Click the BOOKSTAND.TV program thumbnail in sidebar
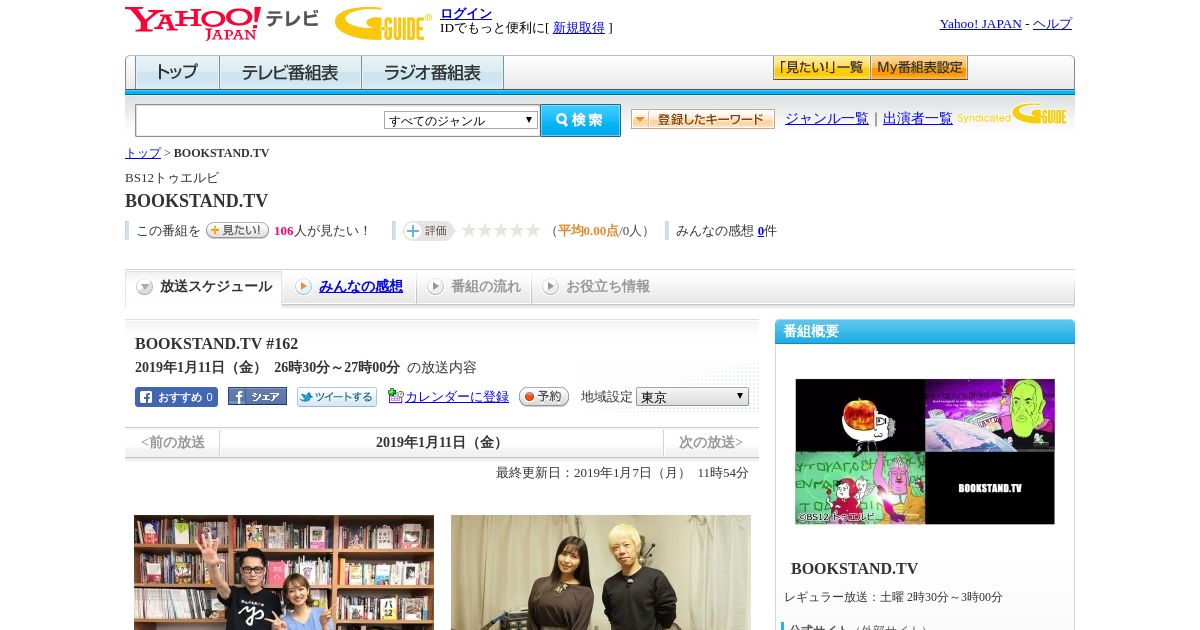This screenshot has width=1200, height=630. pyautogui.click(x=925, y=451)
